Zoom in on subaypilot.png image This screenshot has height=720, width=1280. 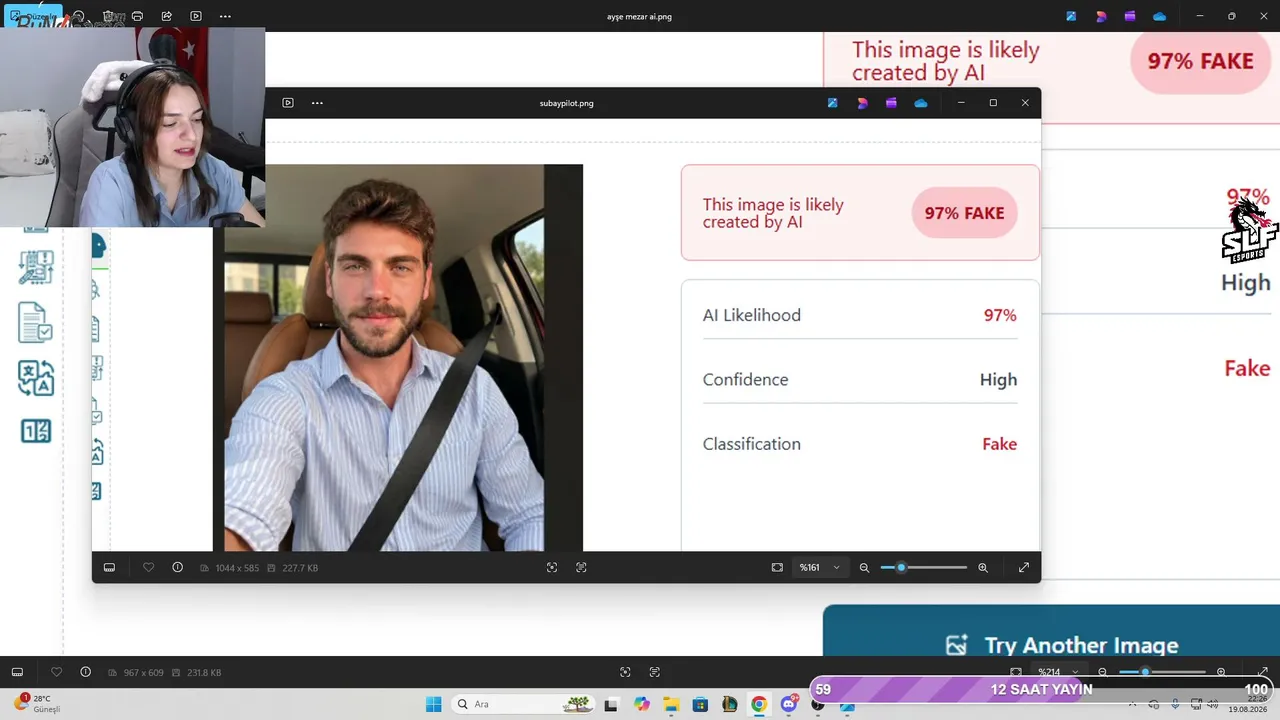pos(983,568)
